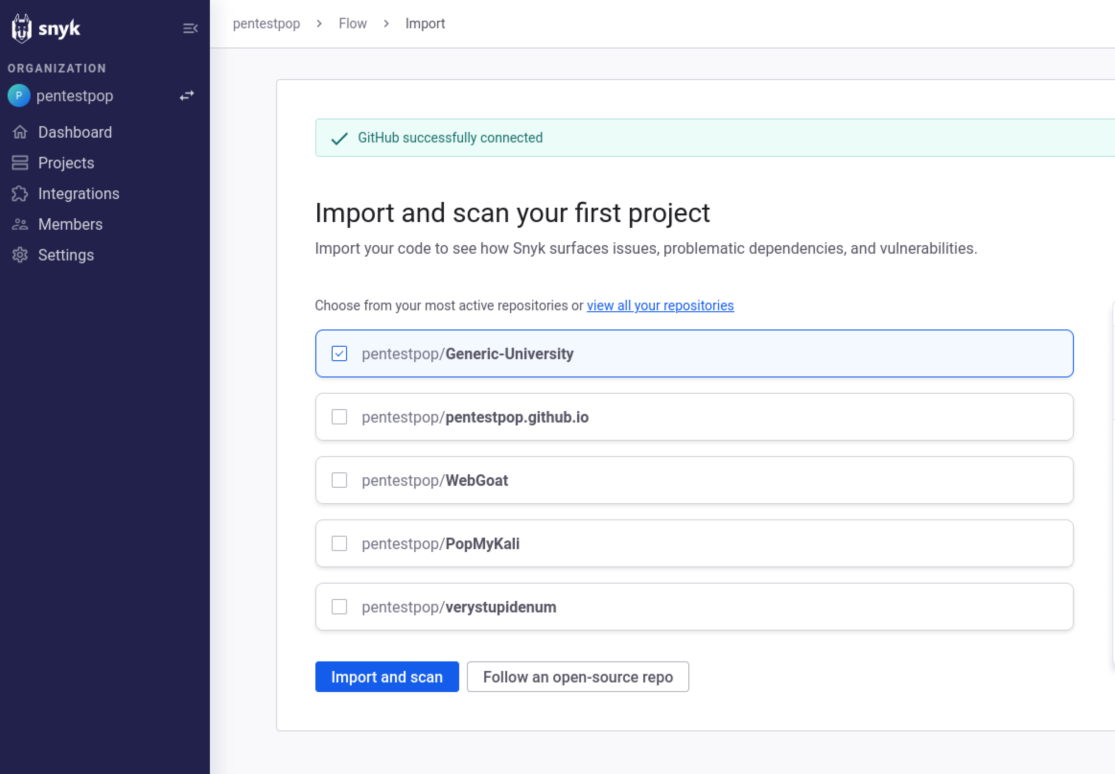
Task: Navigate to Members in the sidebar
Action: pyautogui.click(x=70, y=224)
